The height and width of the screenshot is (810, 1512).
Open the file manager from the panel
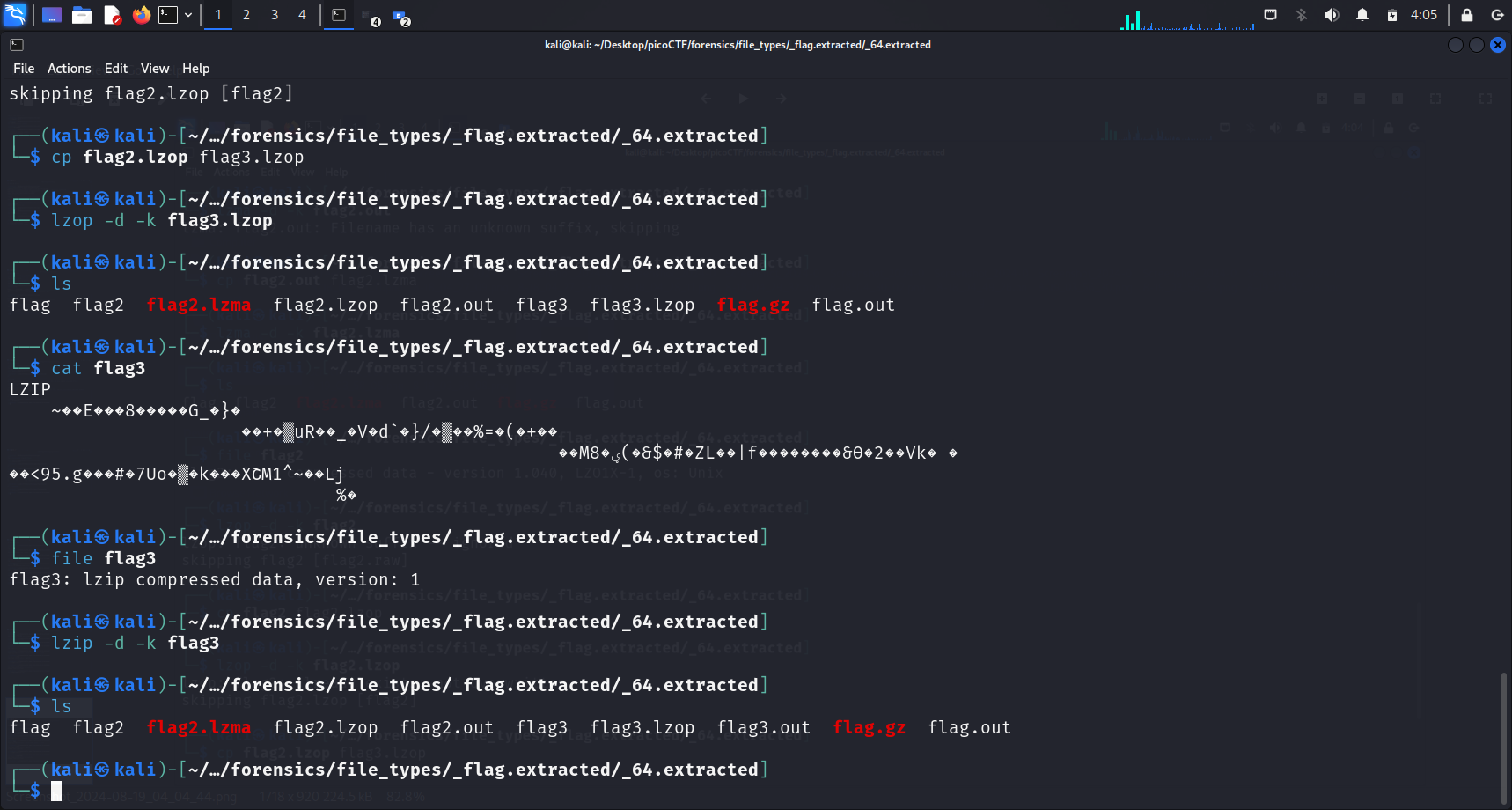[82, 15]
